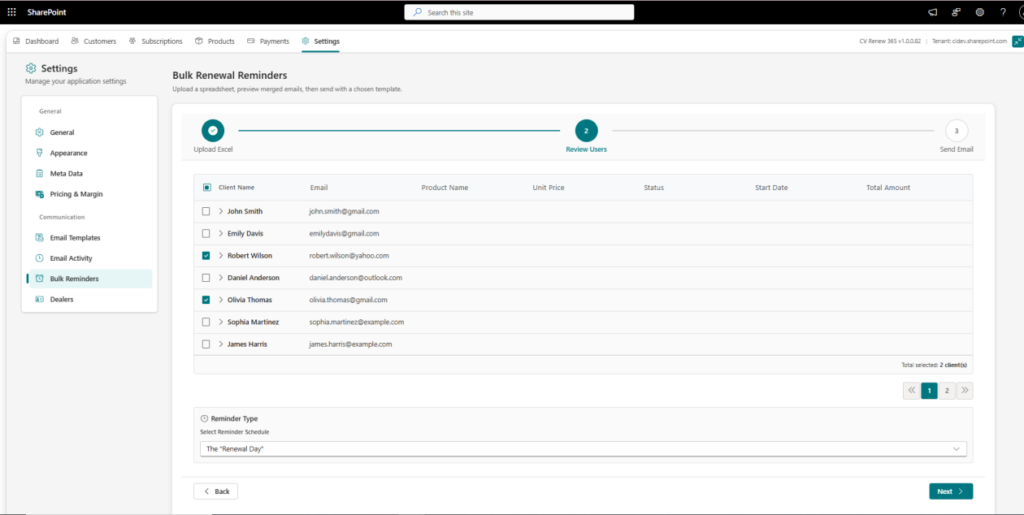Click the Client Name column header
The width and height of the screenshot is (1024, 515).
pos(236,187)
